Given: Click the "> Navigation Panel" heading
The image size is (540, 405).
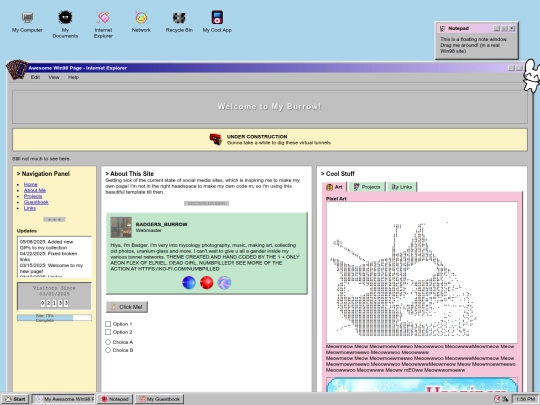Looking at the screenshot, I should (x=43, y=174).
